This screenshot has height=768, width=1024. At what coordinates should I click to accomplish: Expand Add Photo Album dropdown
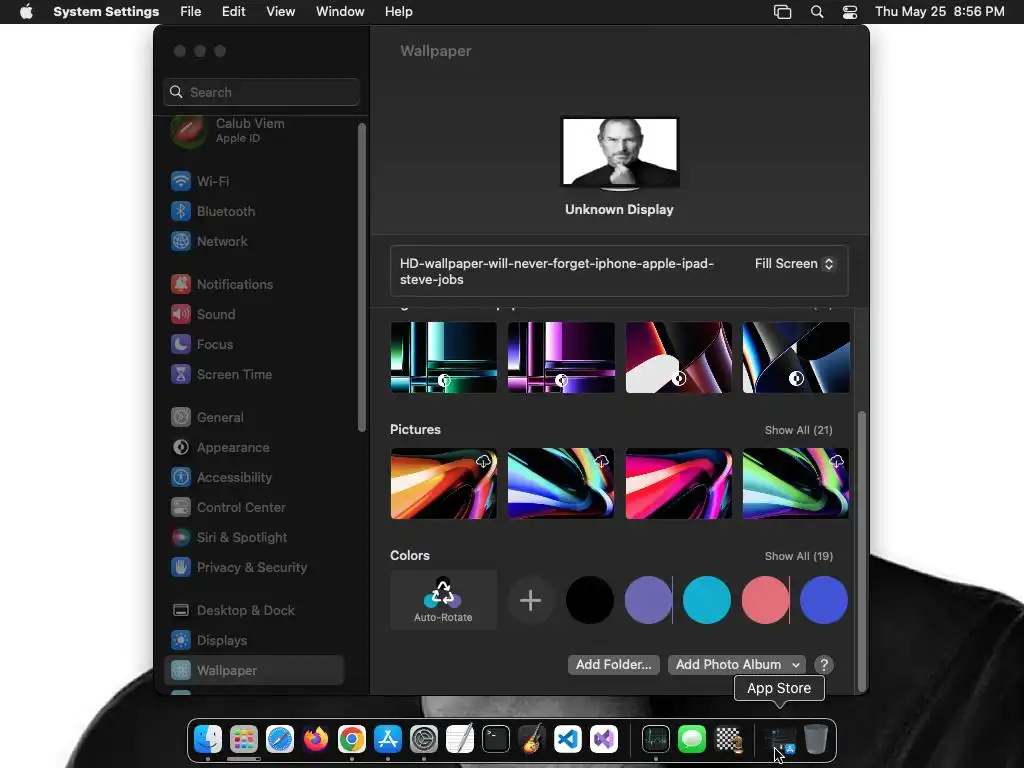pos(737,665)
